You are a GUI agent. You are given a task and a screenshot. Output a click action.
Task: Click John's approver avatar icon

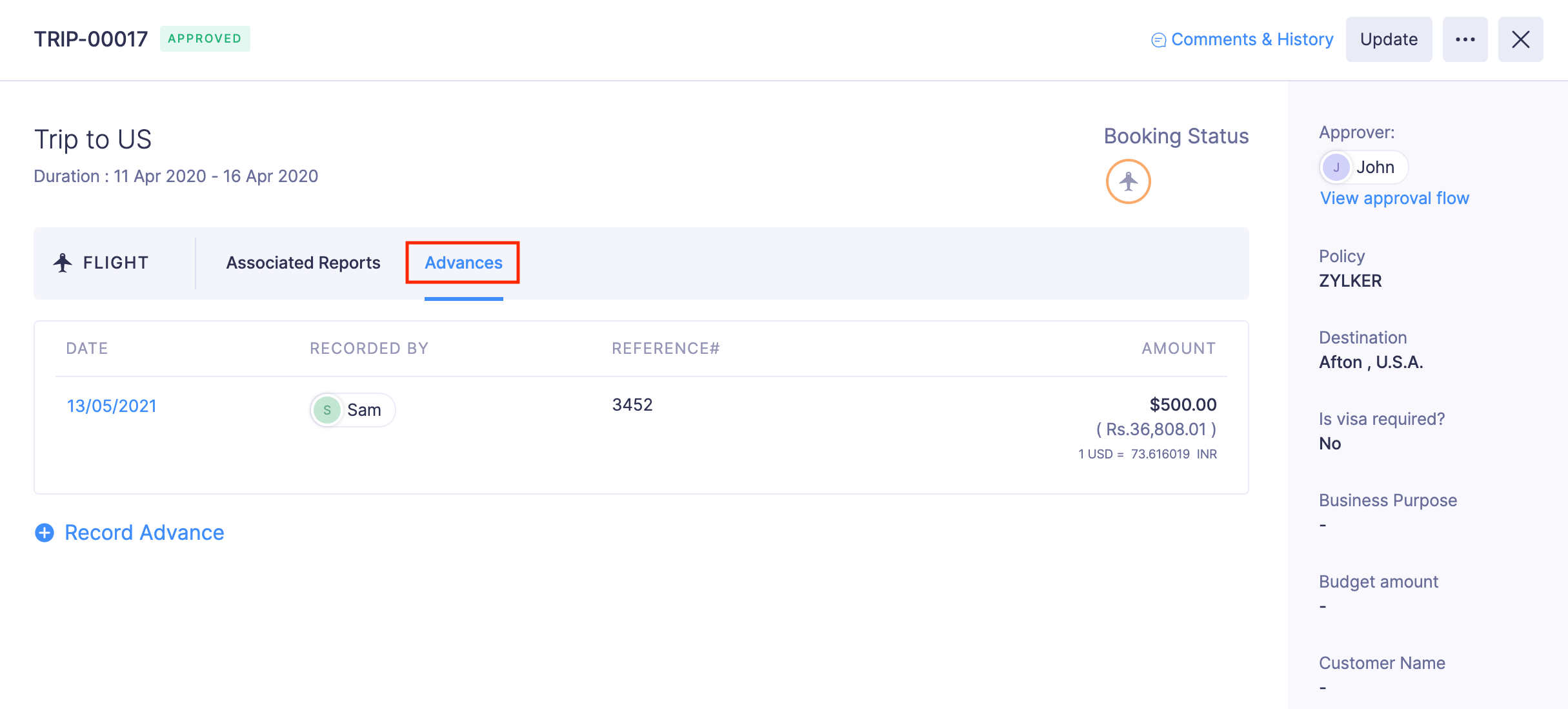click(1336, 167)
